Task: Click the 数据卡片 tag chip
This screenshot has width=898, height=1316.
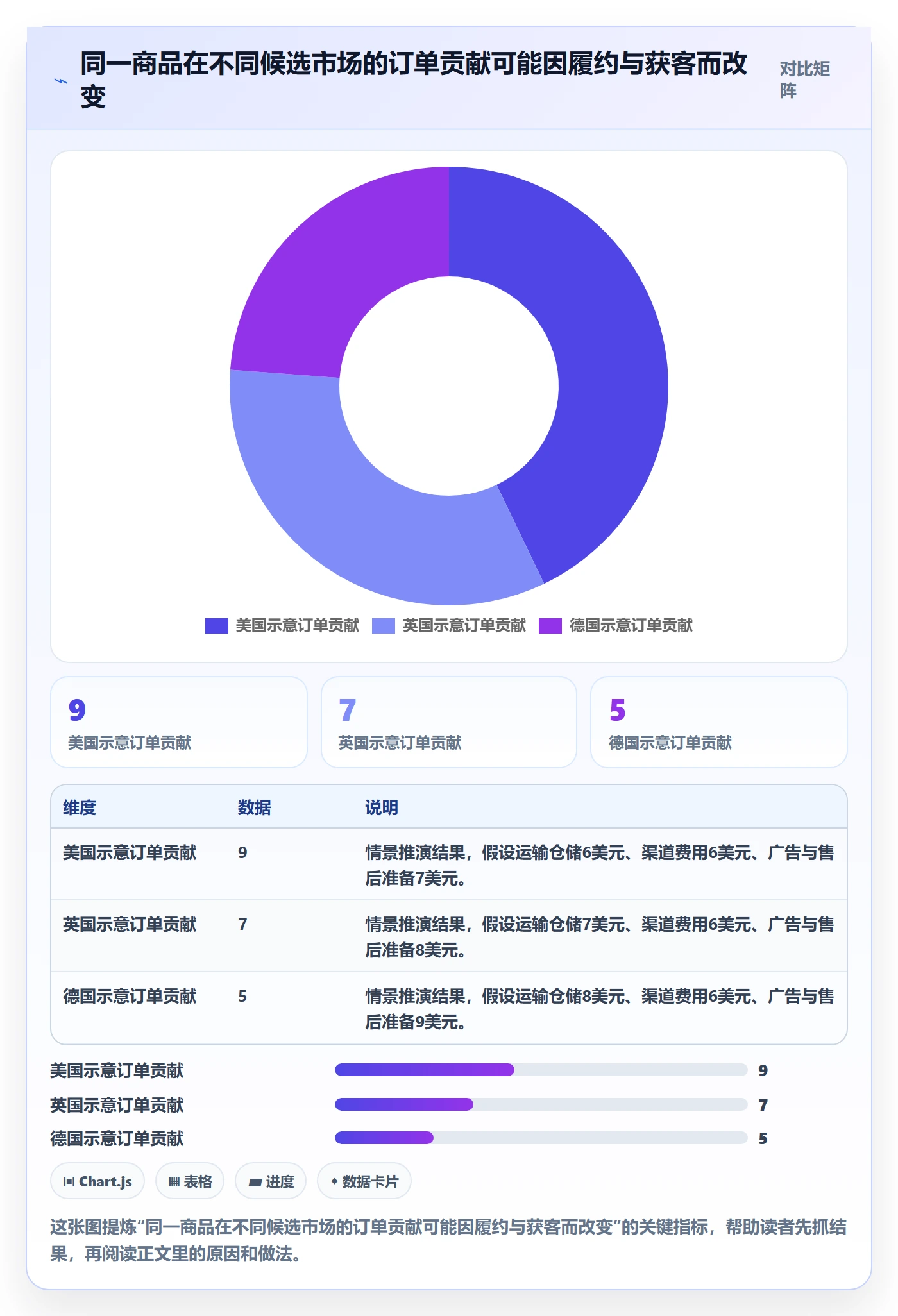Action: 364,1181
